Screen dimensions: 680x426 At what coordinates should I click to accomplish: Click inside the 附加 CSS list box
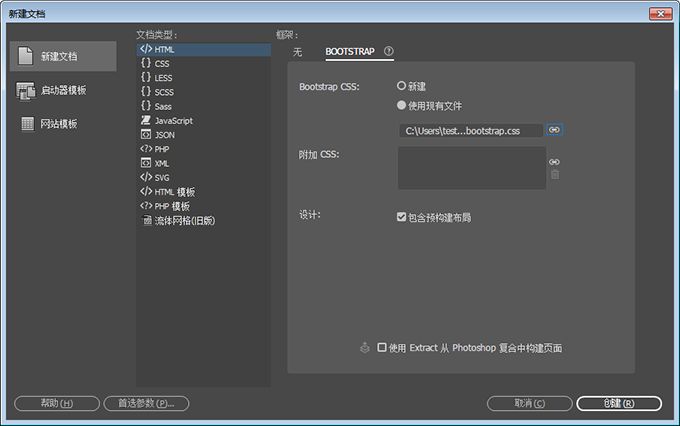pyautogui.click(x=472, y=168)
